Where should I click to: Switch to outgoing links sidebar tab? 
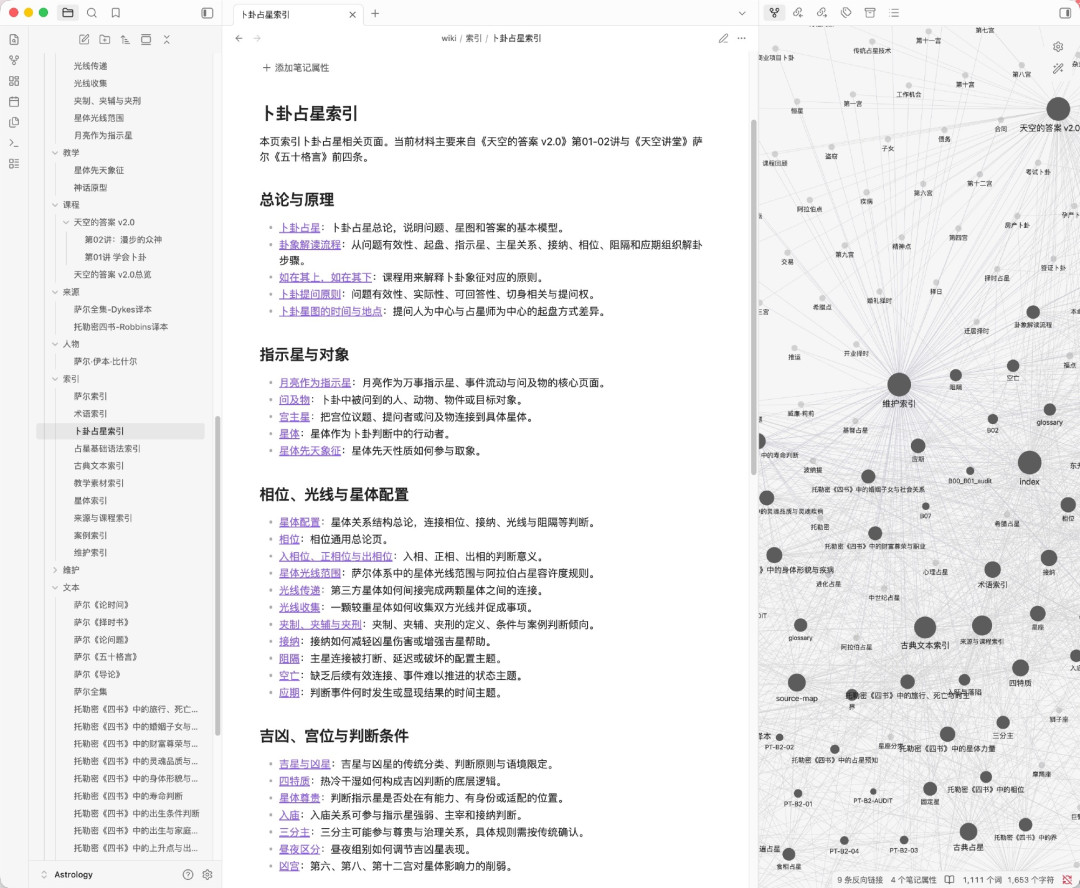pyautogui.click(x=822, y=12)
